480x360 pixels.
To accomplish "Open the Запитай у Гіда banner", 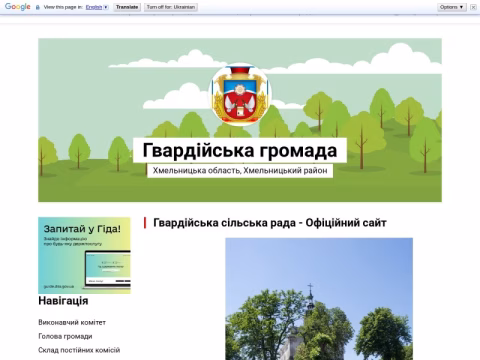I will coord(84,255).
